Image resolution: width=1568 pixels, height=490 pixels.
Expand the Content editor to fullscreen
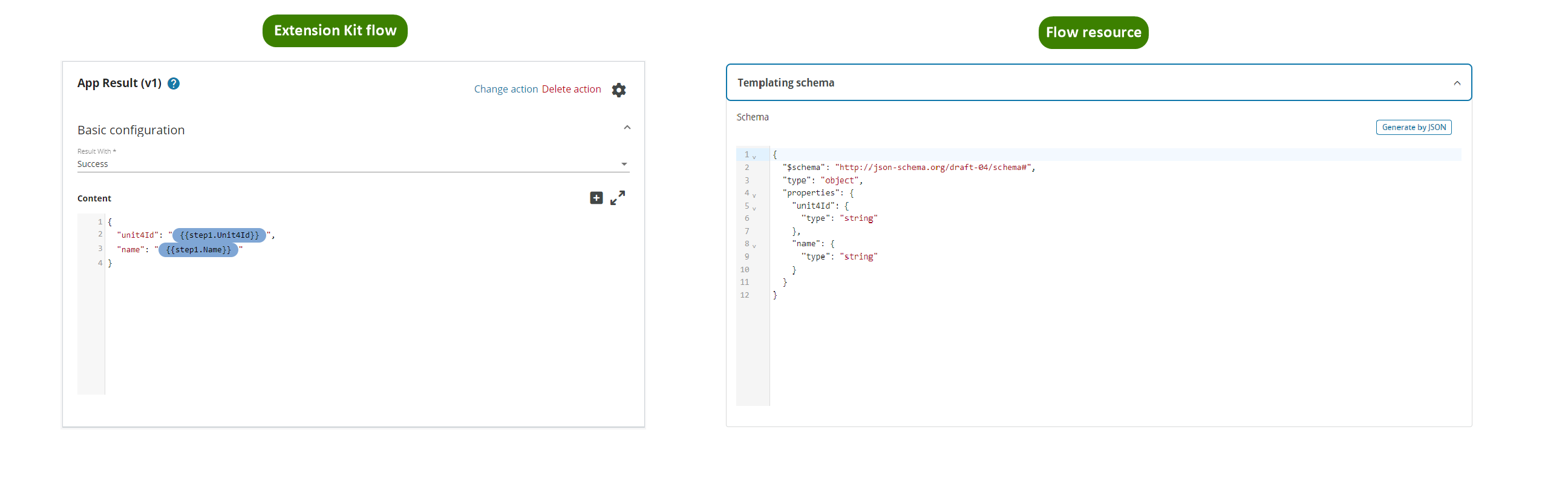point(617,198)
